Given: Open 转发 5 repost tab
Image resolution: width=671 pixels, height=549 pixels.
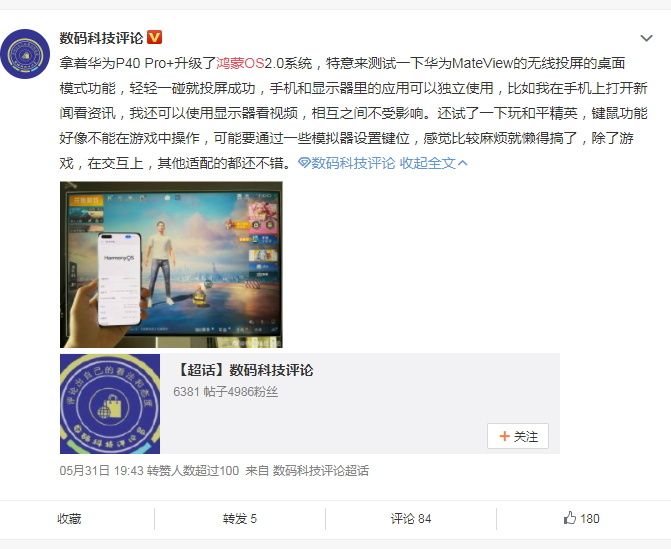Looking at the screenshot, I should point(240,519).
